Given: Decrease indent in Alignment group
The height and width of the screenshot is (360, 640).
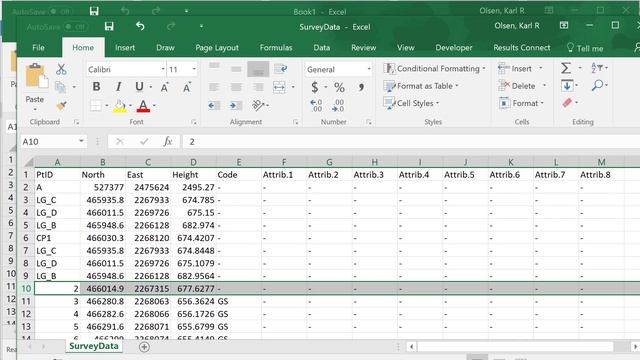Looking at the screenshot, I should coord(214,106).
